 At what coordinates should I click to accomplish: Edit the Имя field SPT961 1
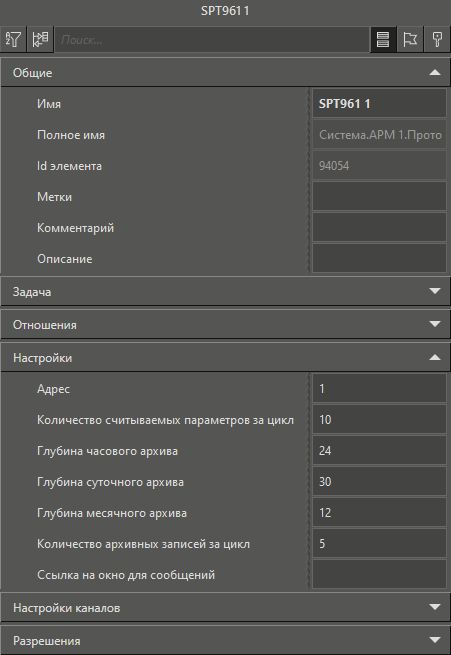379,104
